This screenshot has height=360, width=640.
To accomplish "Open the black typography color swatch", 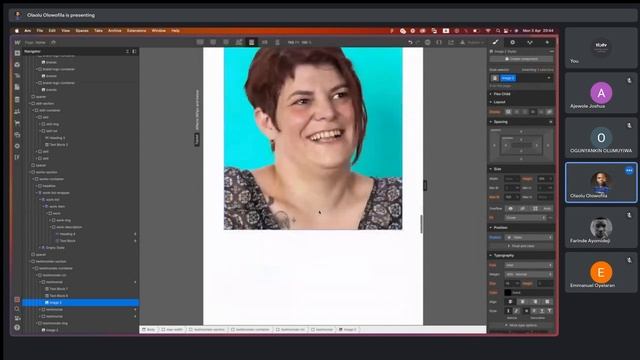I will pyautogui.click(x=508, y=292).
